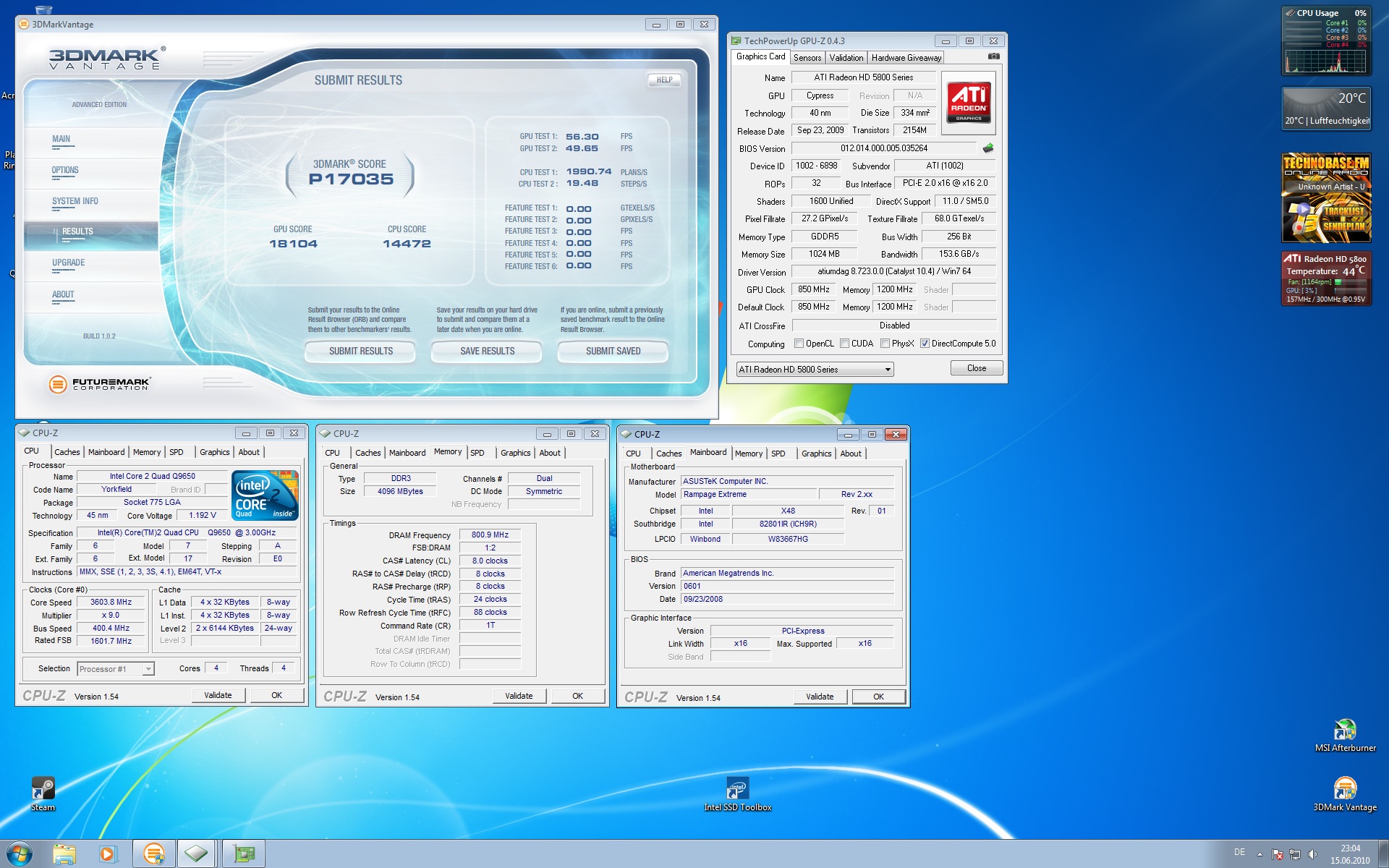Click the DE language indicator in taskbar
Viewport: 1389px width, 868px height.
tap(1239, 852)
